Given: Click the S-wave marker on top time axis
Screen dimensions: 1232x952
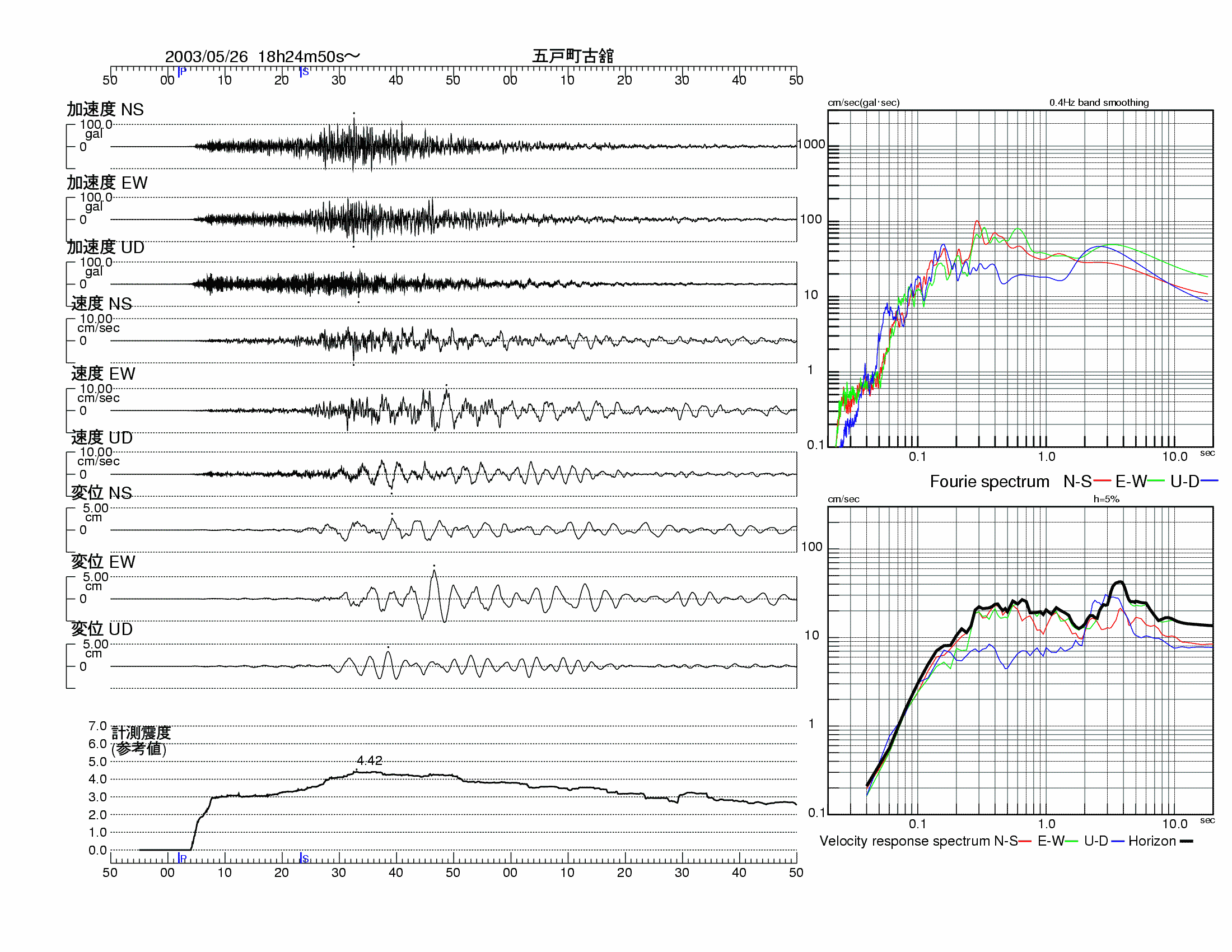Looking at the screenshot, I should [304, 72].
